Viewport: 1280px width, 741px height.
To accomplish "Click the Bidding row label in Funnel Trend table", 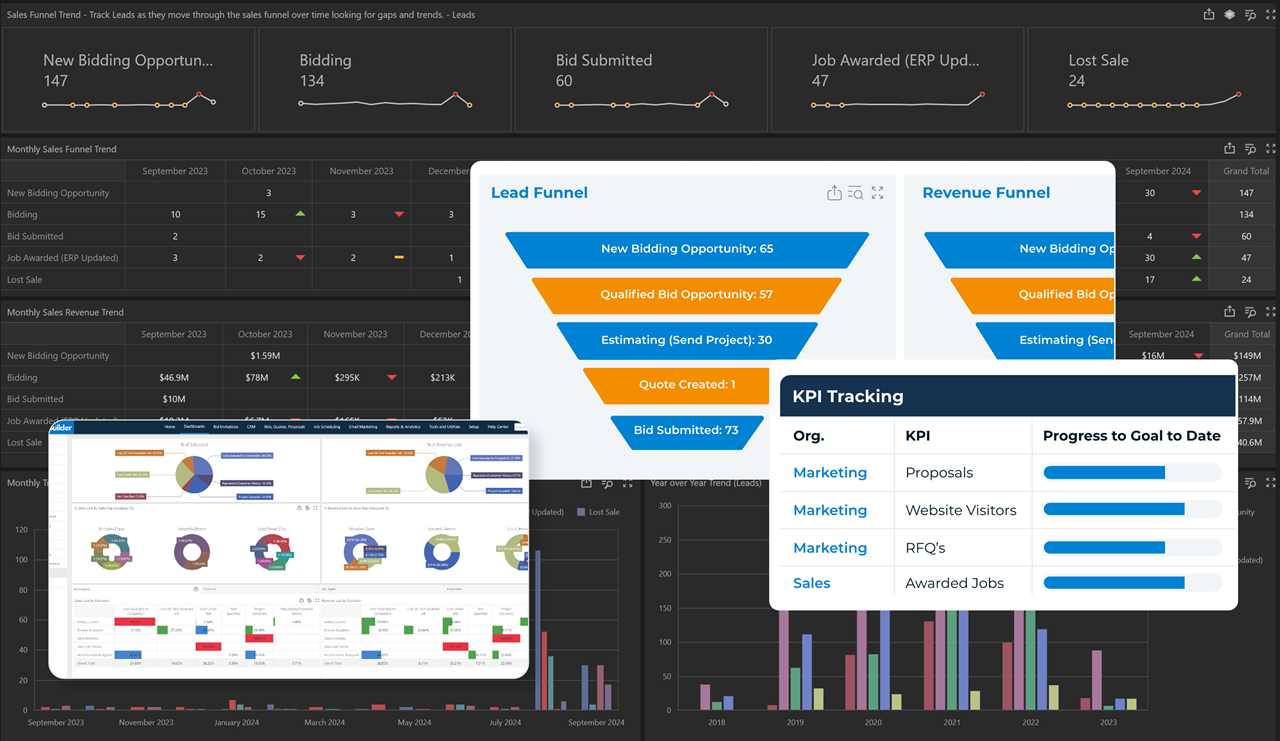I will coord(22,214).
